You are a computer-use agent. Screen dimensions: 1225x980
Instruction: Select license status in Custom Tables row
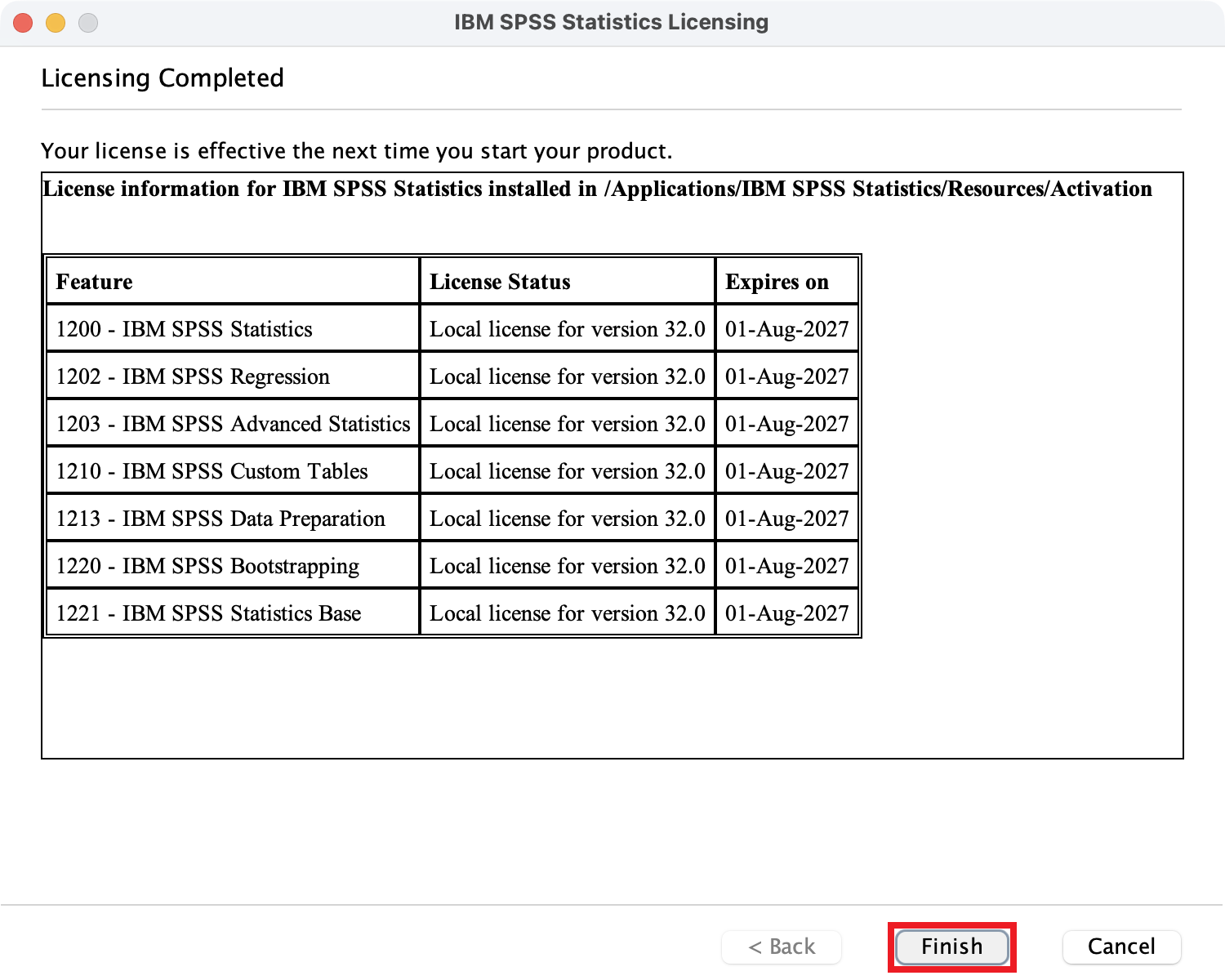pyautogui.click(x=568, y=471)
